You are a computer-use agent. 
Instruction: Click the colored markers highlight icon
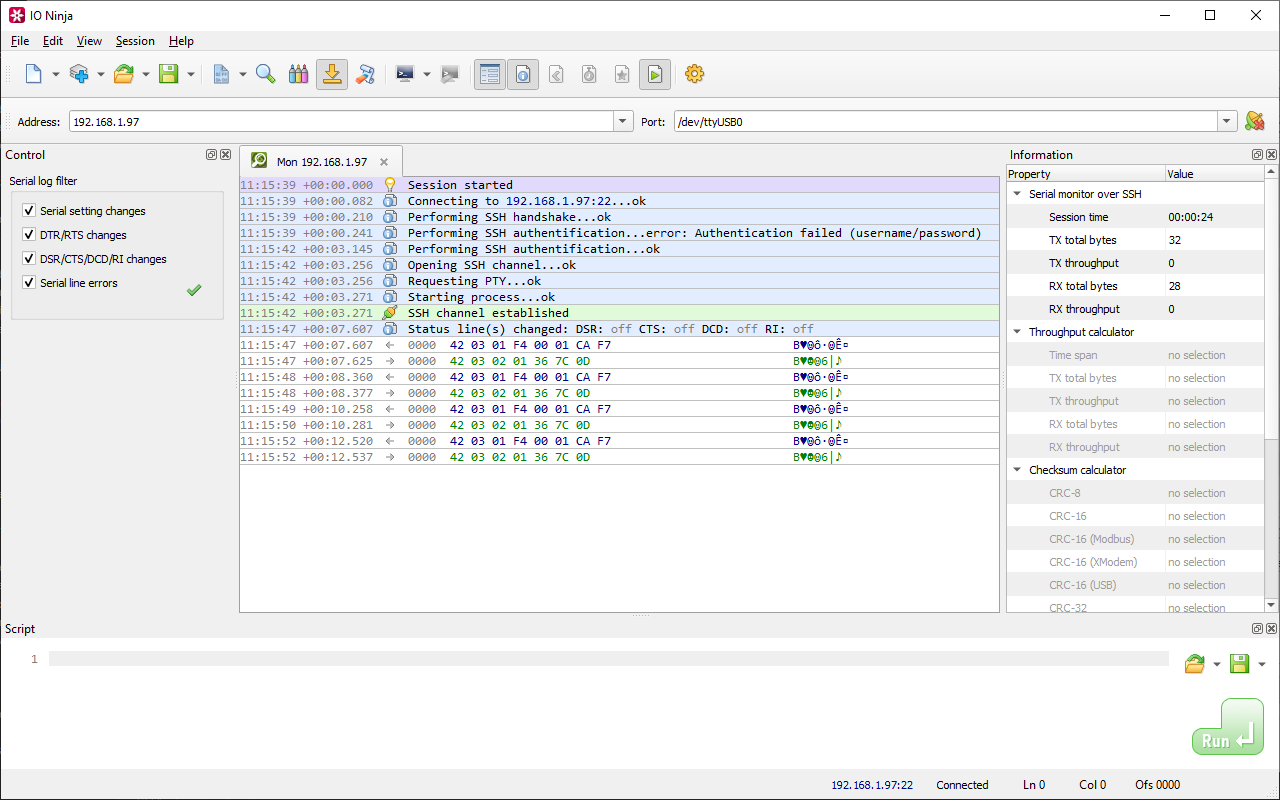click(x=298, y=74)
